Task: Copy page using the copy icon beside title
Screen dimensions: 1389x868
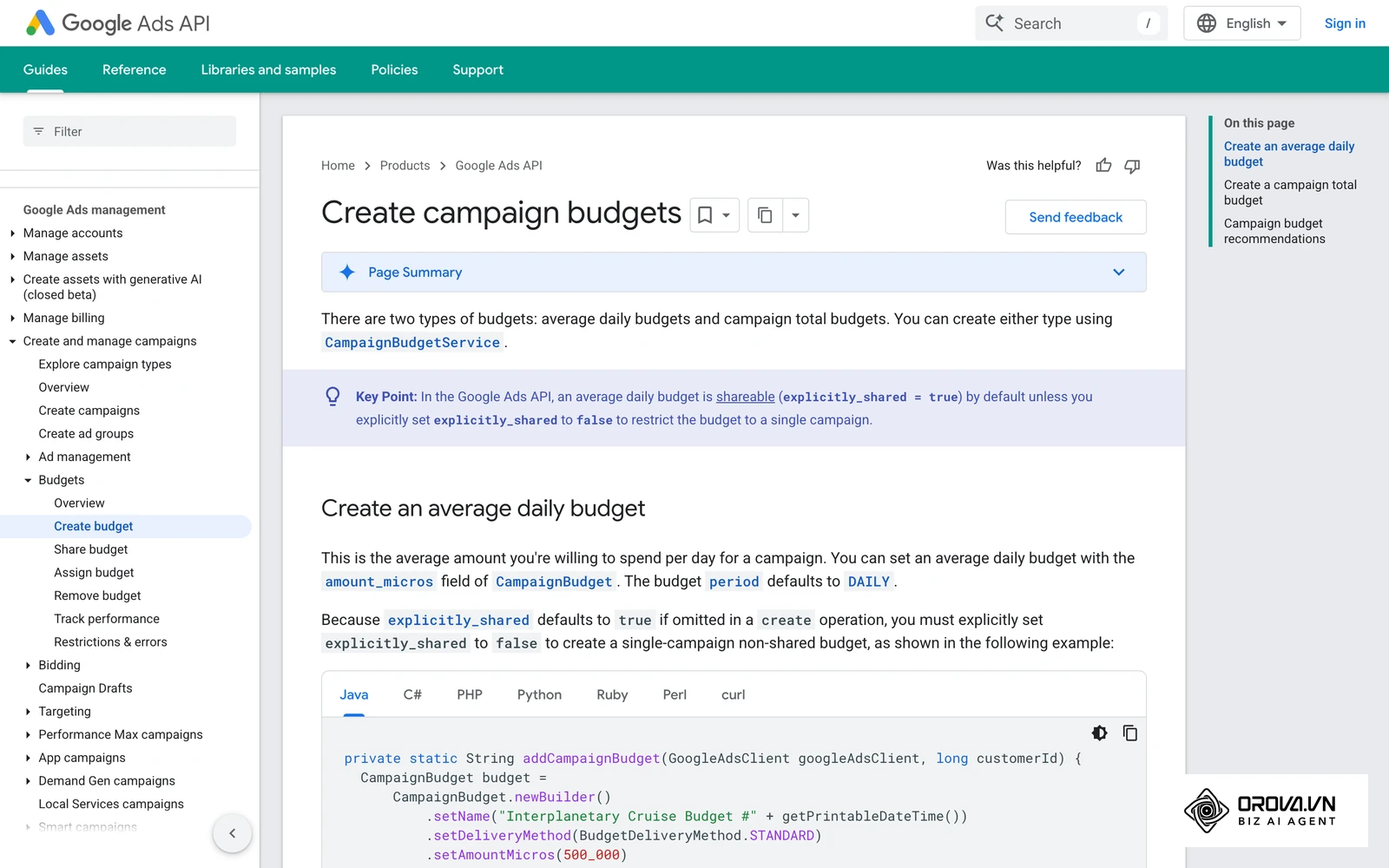Action: click(765, 215)
